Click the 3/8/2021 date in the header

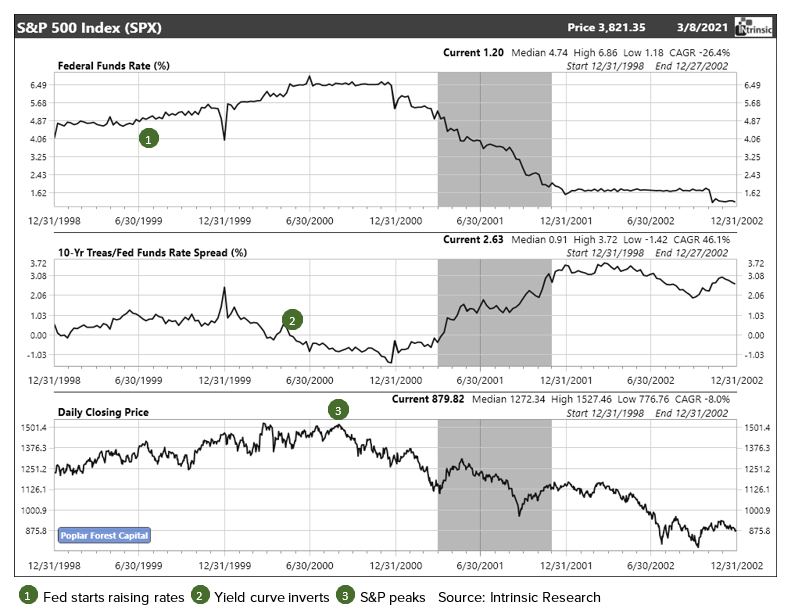pyautogui.click(x=701, y=25)
